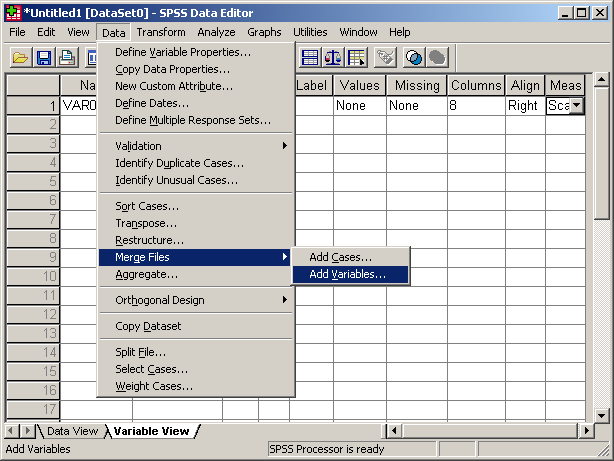Close the open Data menu
Screen dimensions: 614x461
pyautogui.click(x=114, y=33)
